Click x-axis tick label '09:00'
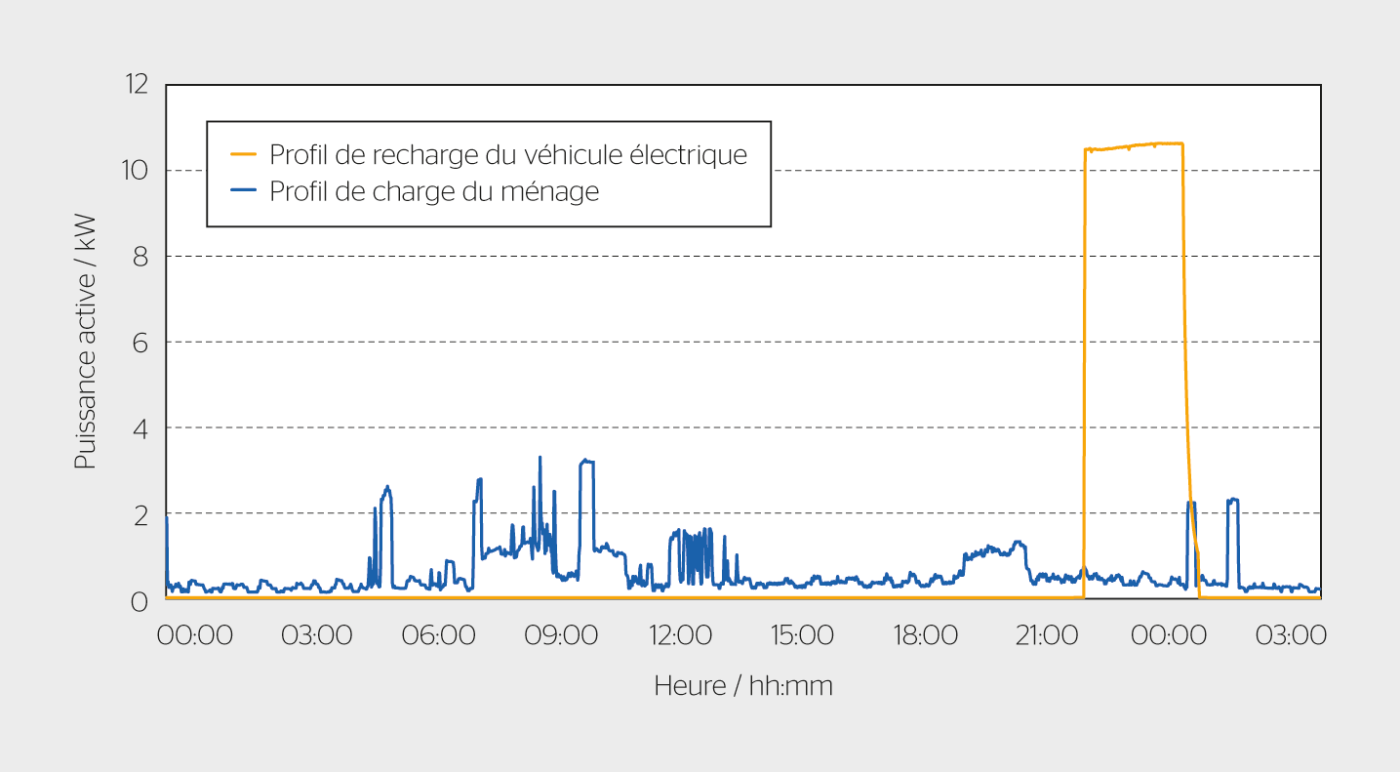This screenshot has width=1400, height=772. tap(561, 635)
